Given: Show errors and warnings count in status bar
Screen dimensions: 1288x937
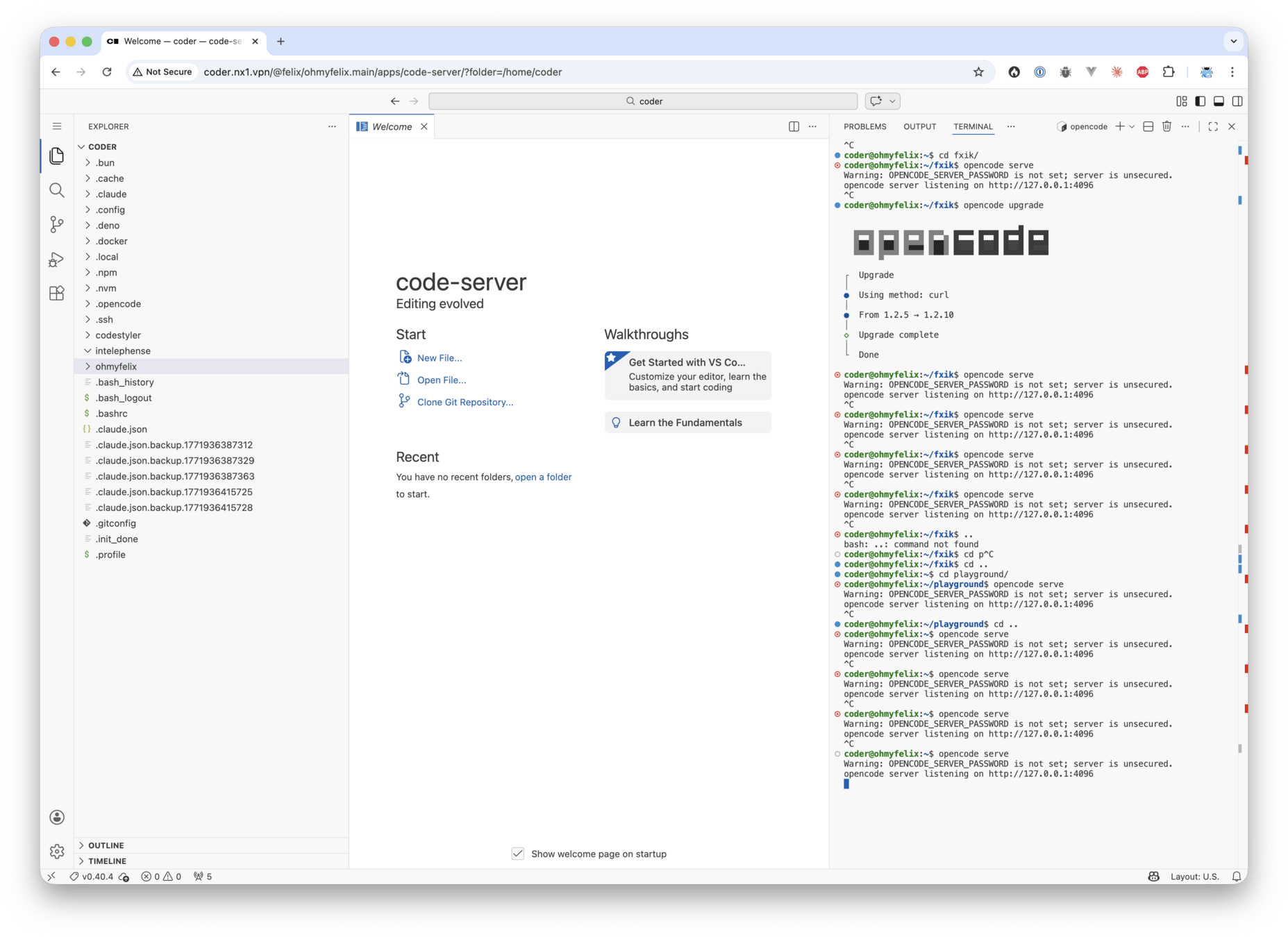Looking at the screenshot, I should pyautogui.click(x=161, y=877).
